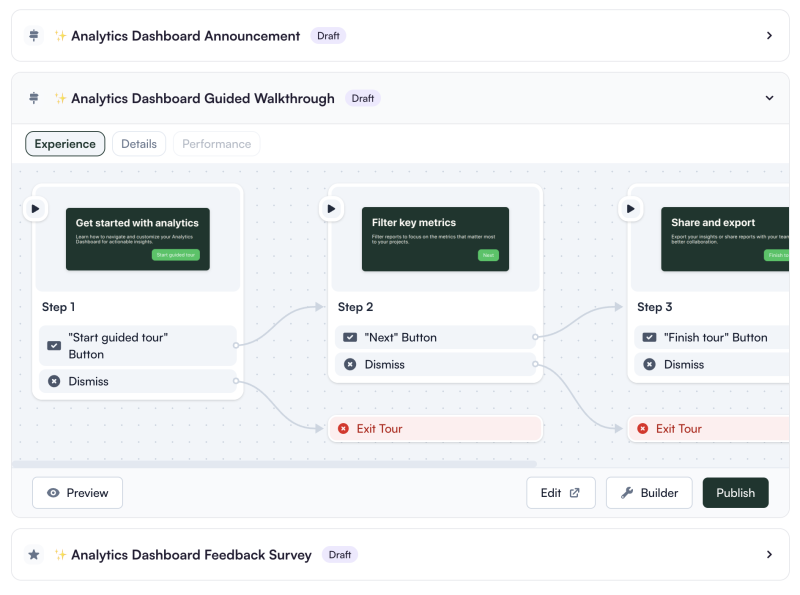Viewport: 800px width, 595px height.
Task: Click the play icon above Step 1 card
Action: 36,208
